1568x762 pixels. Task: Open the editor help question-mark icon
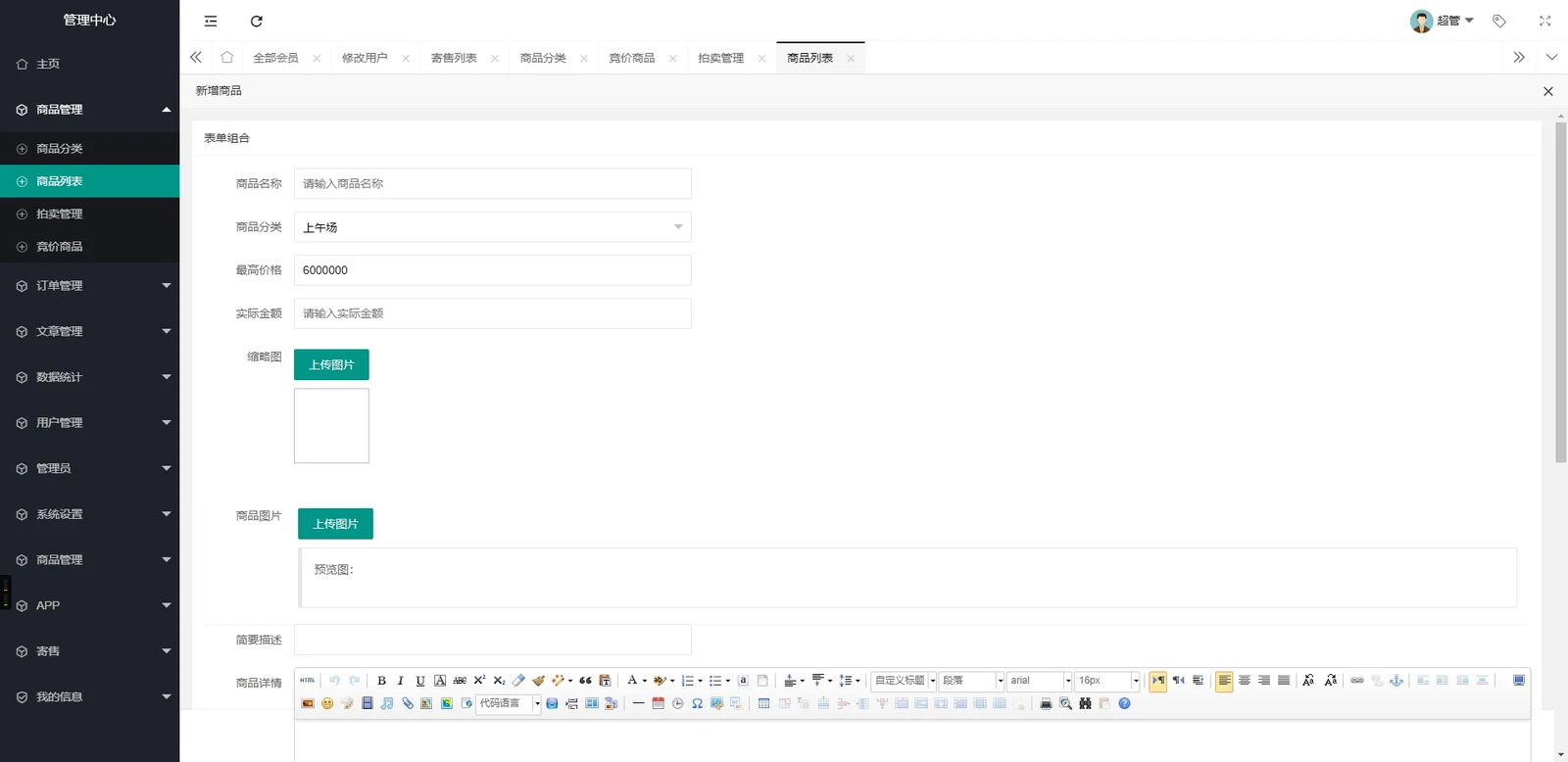coord(1124,703)
